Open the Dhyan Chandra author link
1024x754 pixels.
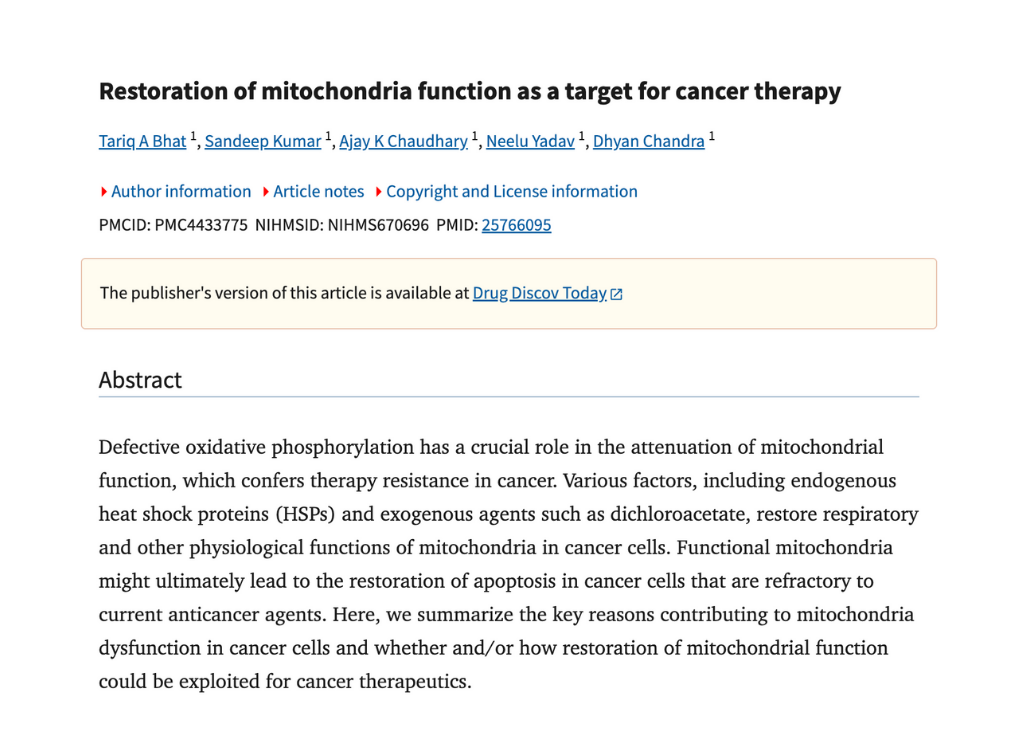click(648, 141)
